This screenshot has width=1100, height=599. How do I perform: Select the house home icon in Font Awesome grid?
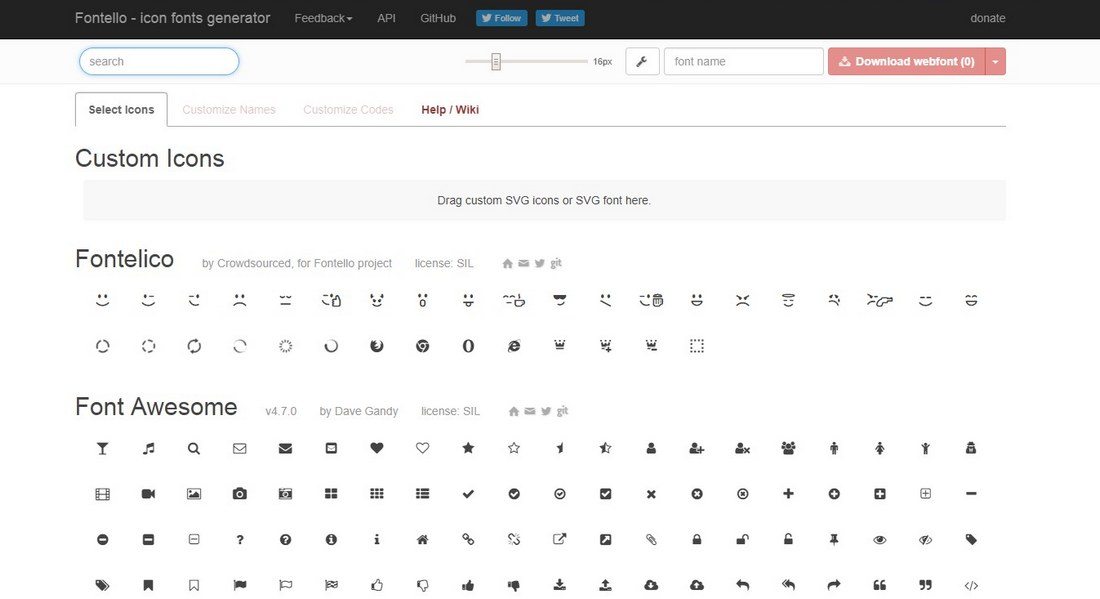[x=422, y=539]
